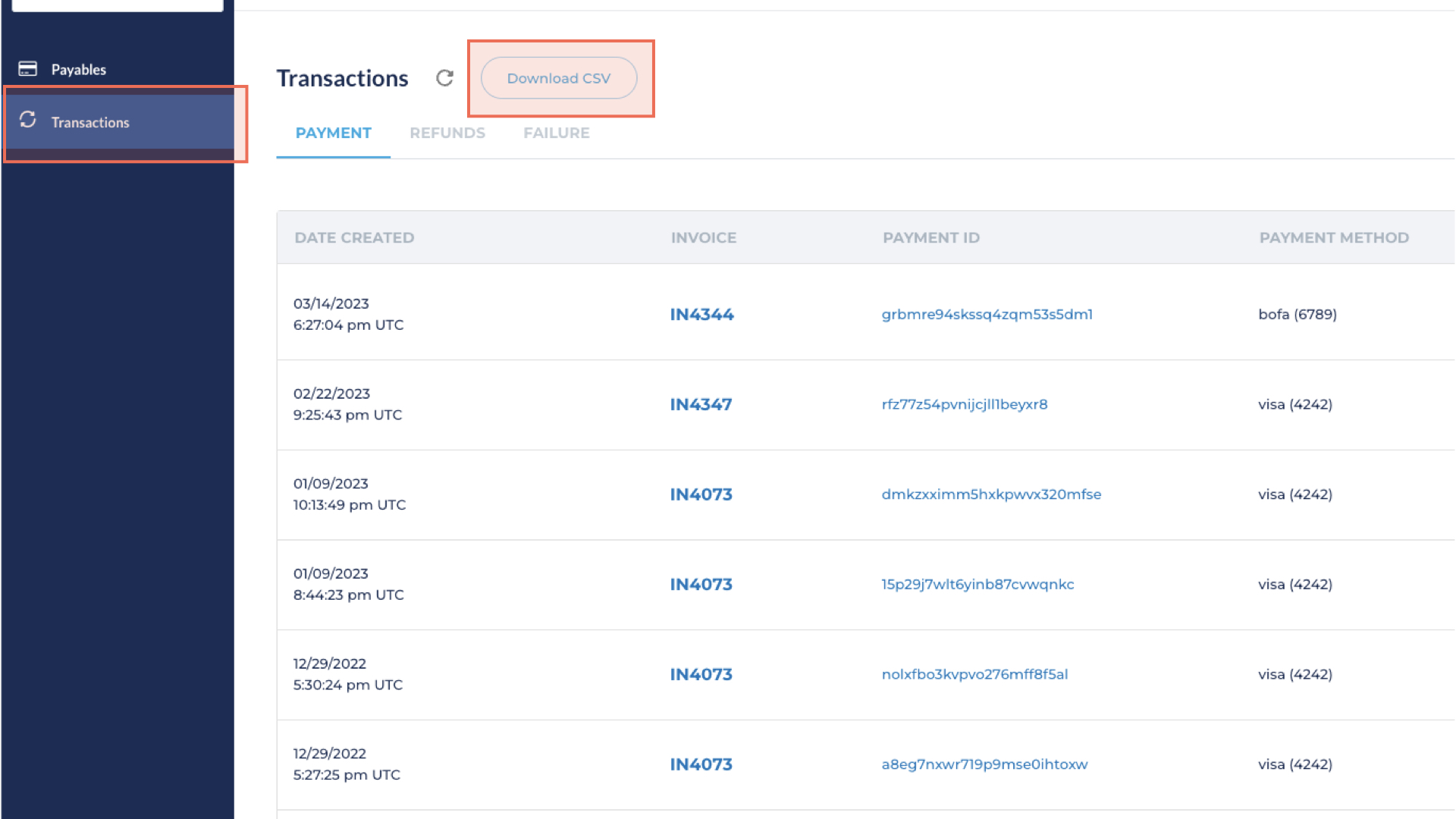The width and height of the screenshot is (1456, 819).
Task: Open payment rfz77z54pvnijcjll1beyxr8
Action: click(x=964, y=404)
